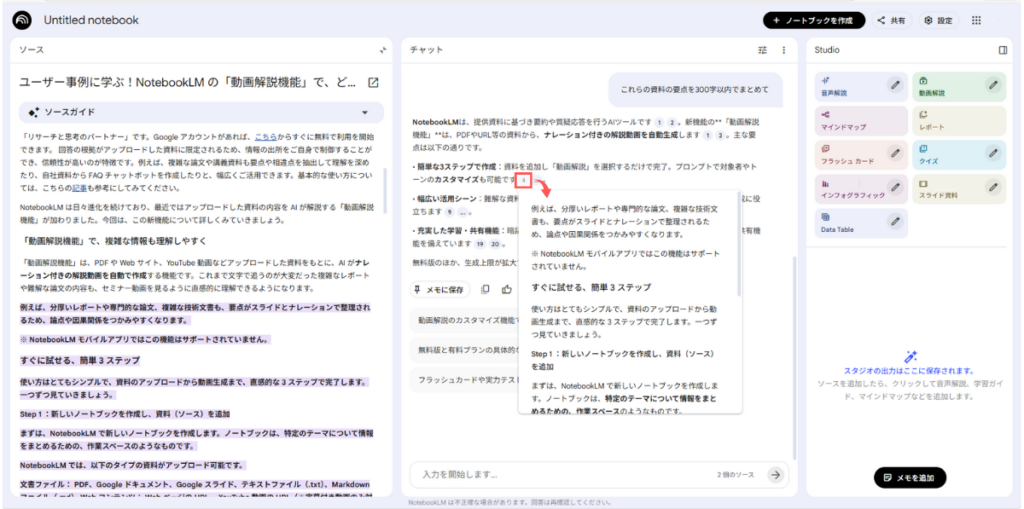
Task: Expand the ソースガイド section
Action: coord(365,113)
